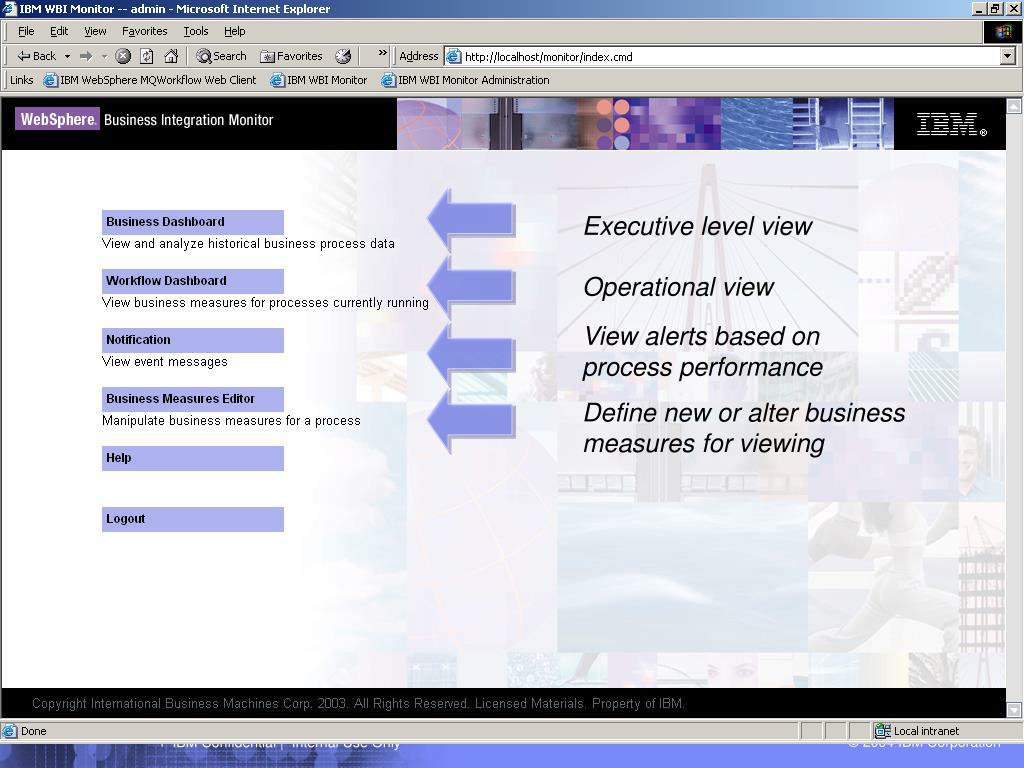Image resolution: width=1024 pixels, height=768 pixels.
Task: Open the Favorites menu
Action: coord(144,31)
